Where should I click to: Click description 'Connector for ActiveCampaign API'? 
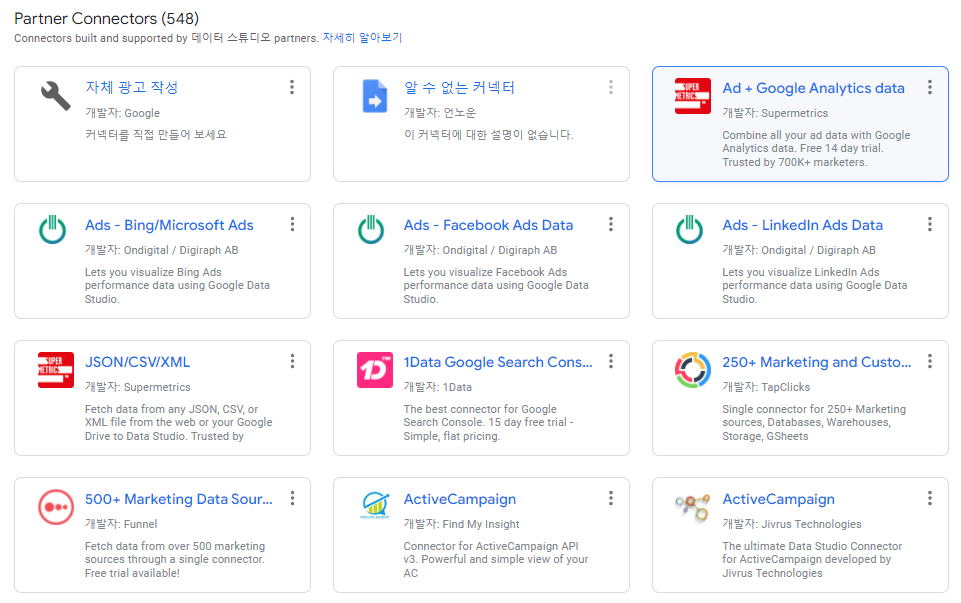point(496,559)
